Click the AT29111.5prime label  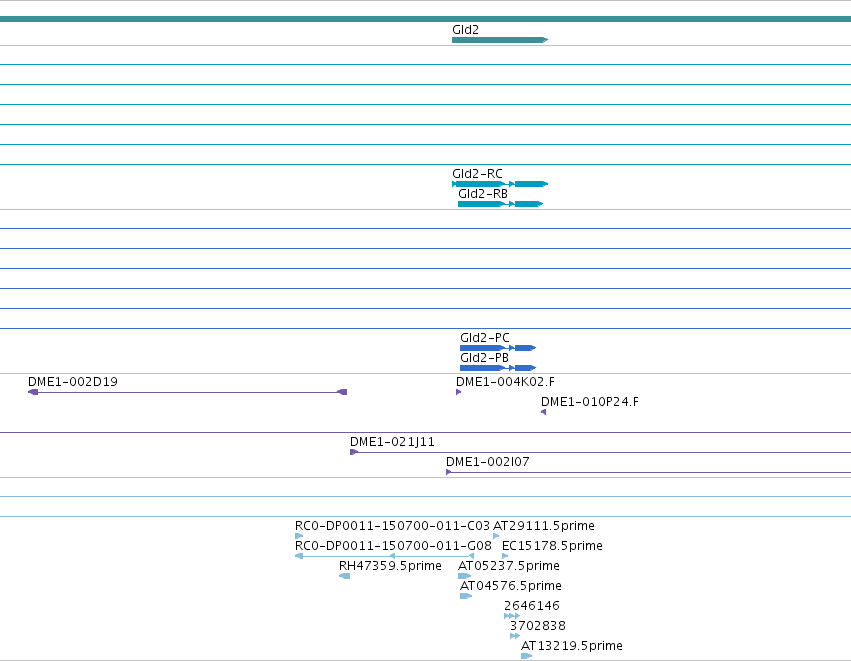(543, 526)
